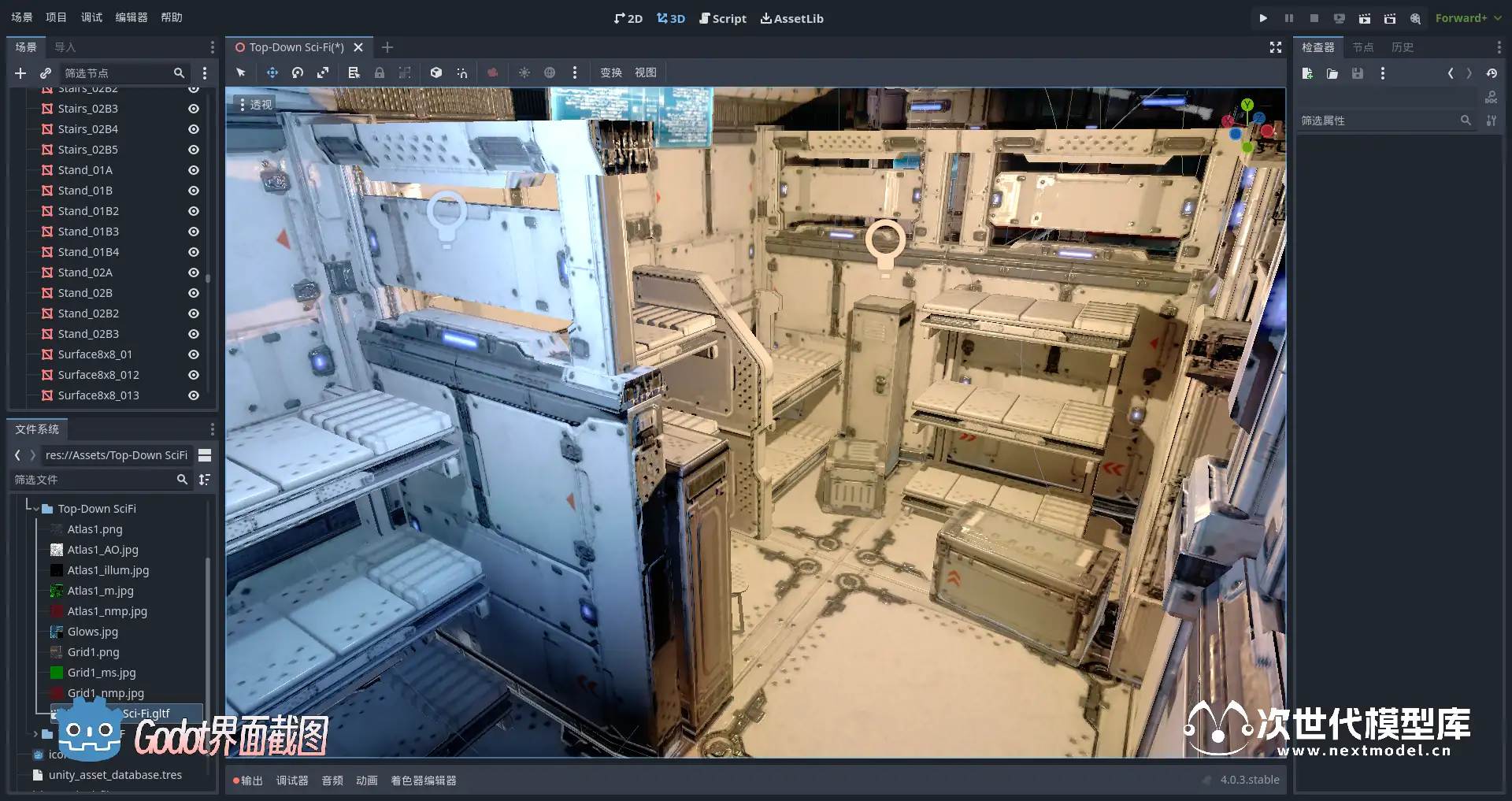1512x801 pixels.
Task: Switch to the 节点 tab
Action: [x=1362, y=47]
